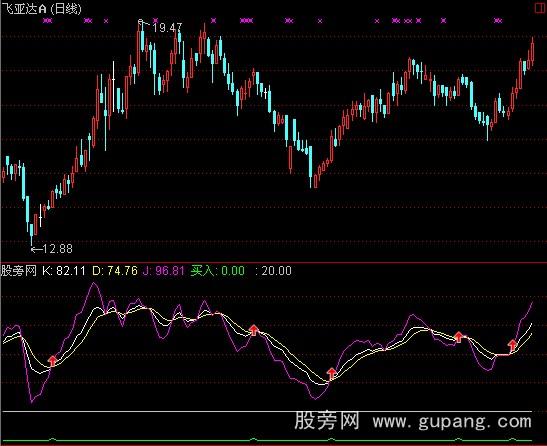
Task: Select the J: 96.81 indicator value
Action: [164, 271]
